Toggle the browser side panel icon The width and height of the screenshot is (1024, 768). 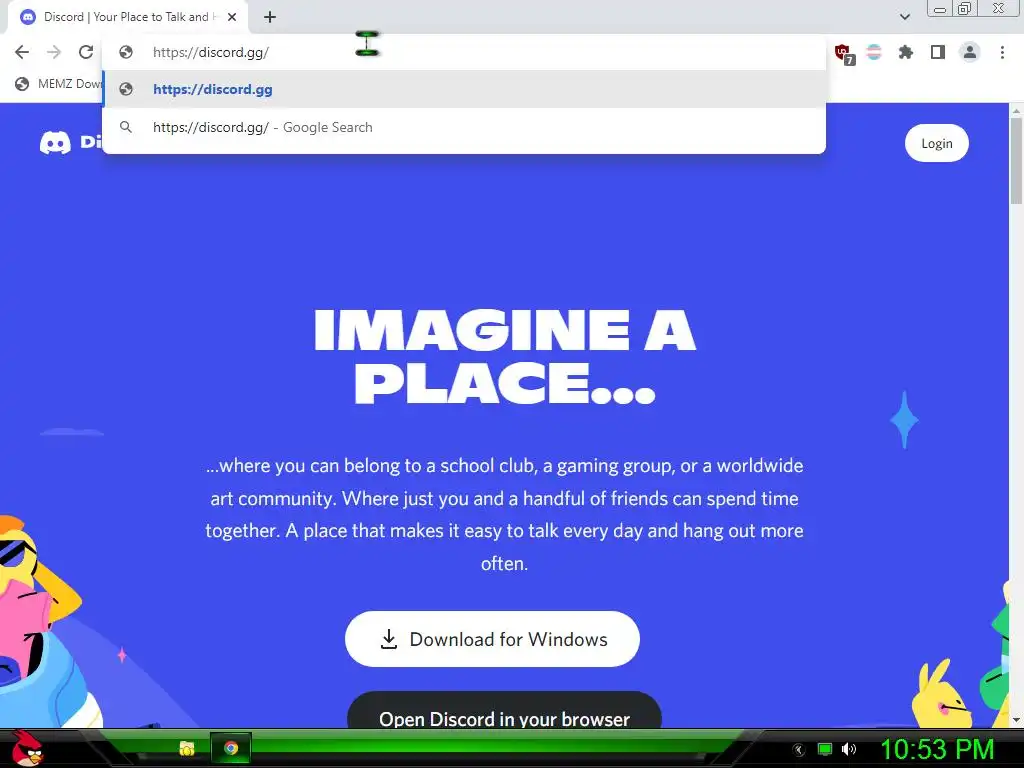[938, 52]
